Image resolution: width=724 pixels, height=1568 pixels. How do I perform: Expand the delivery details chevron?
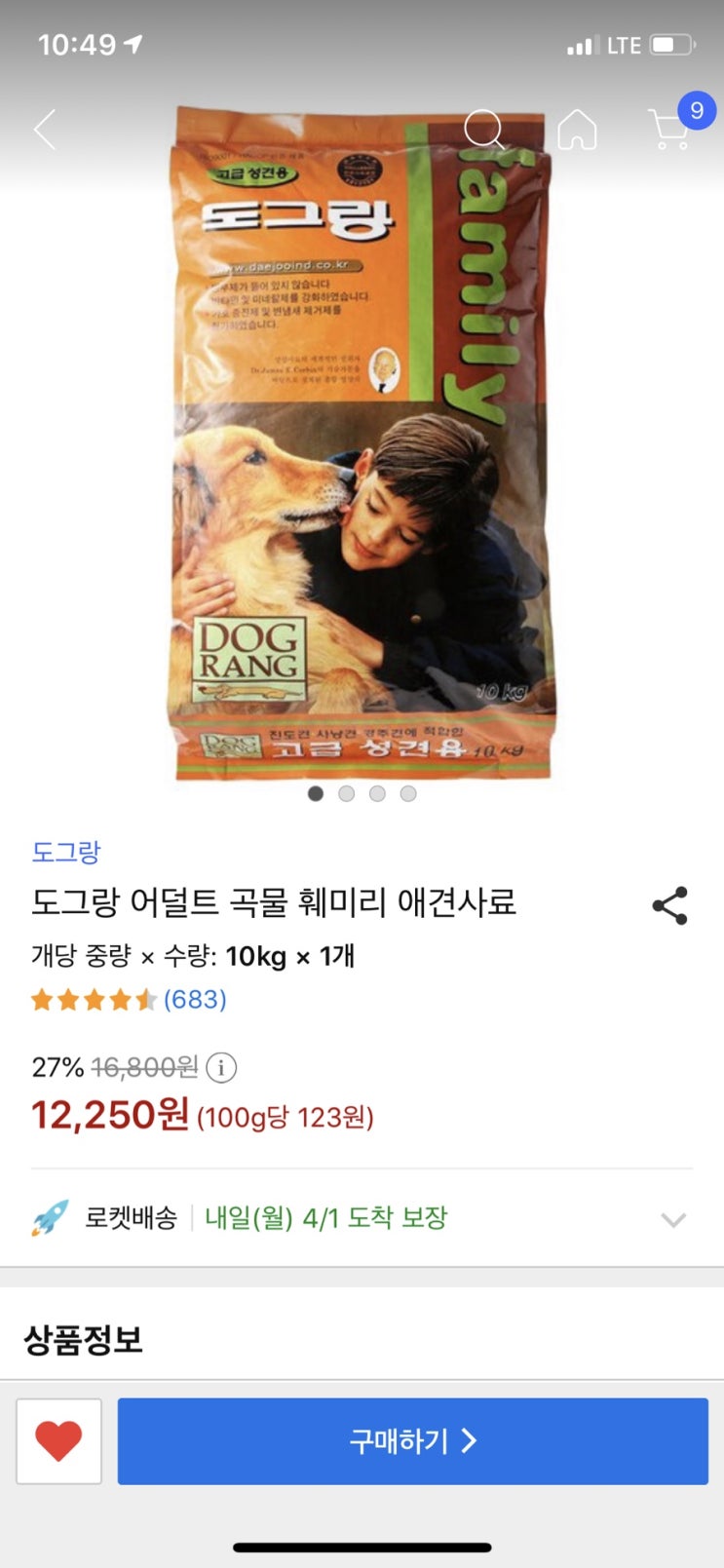point(673,1220)
